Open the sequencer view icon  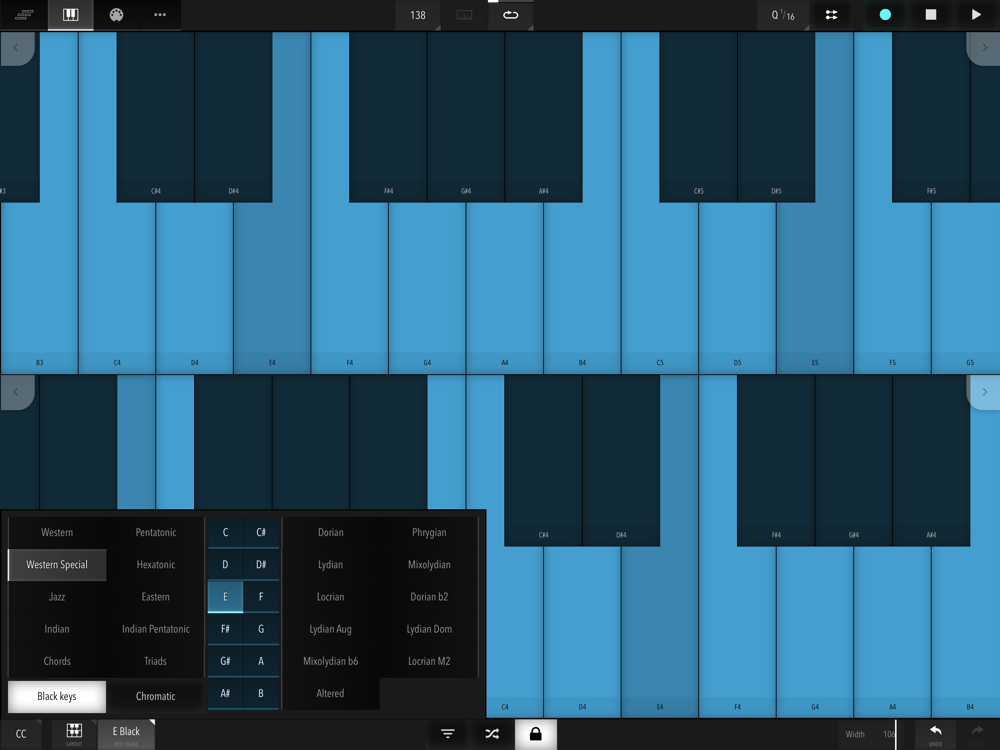click(x=24, y=15)
